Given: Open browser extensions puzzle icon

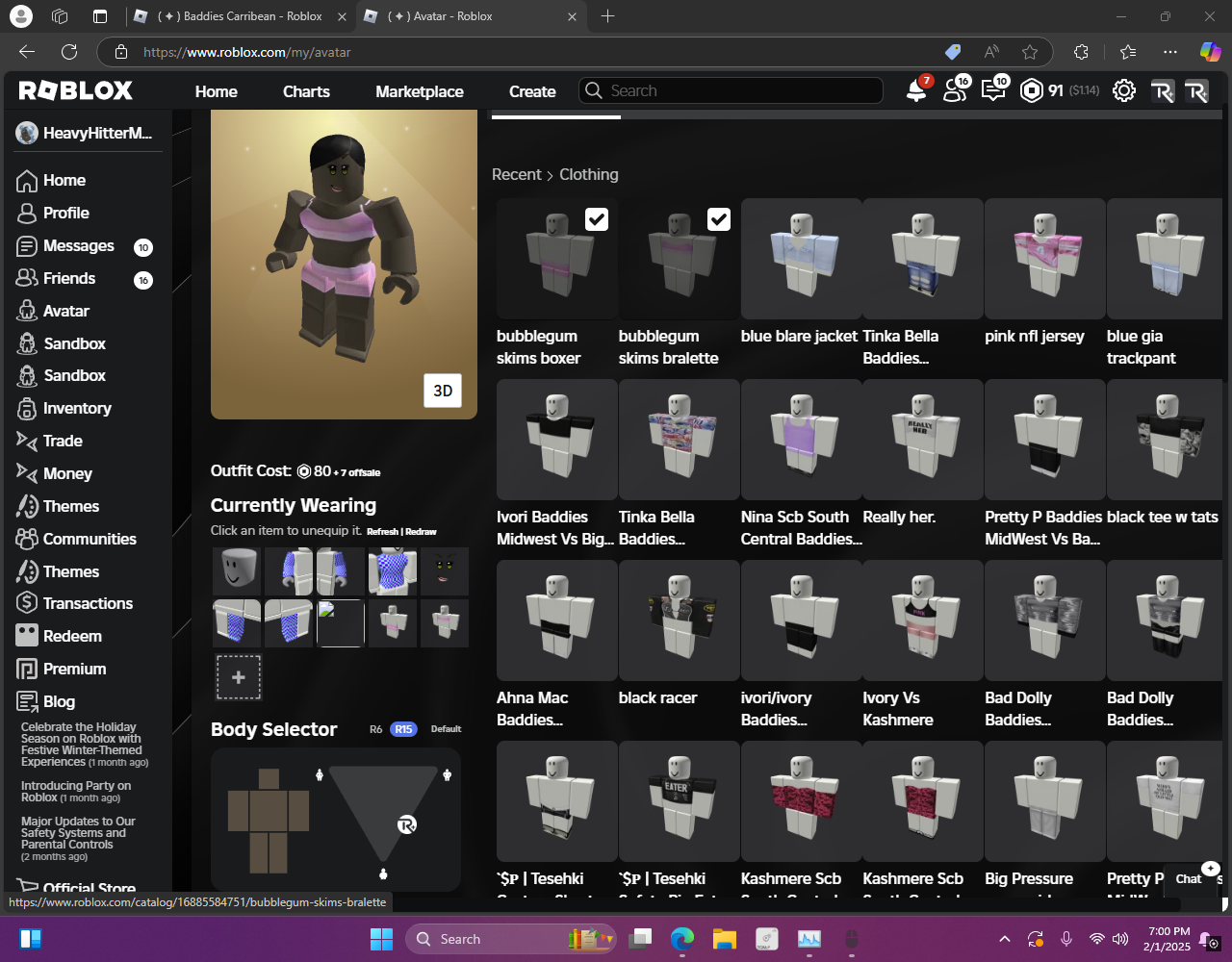Looking at the screenshot, I should click(1081, 52).
